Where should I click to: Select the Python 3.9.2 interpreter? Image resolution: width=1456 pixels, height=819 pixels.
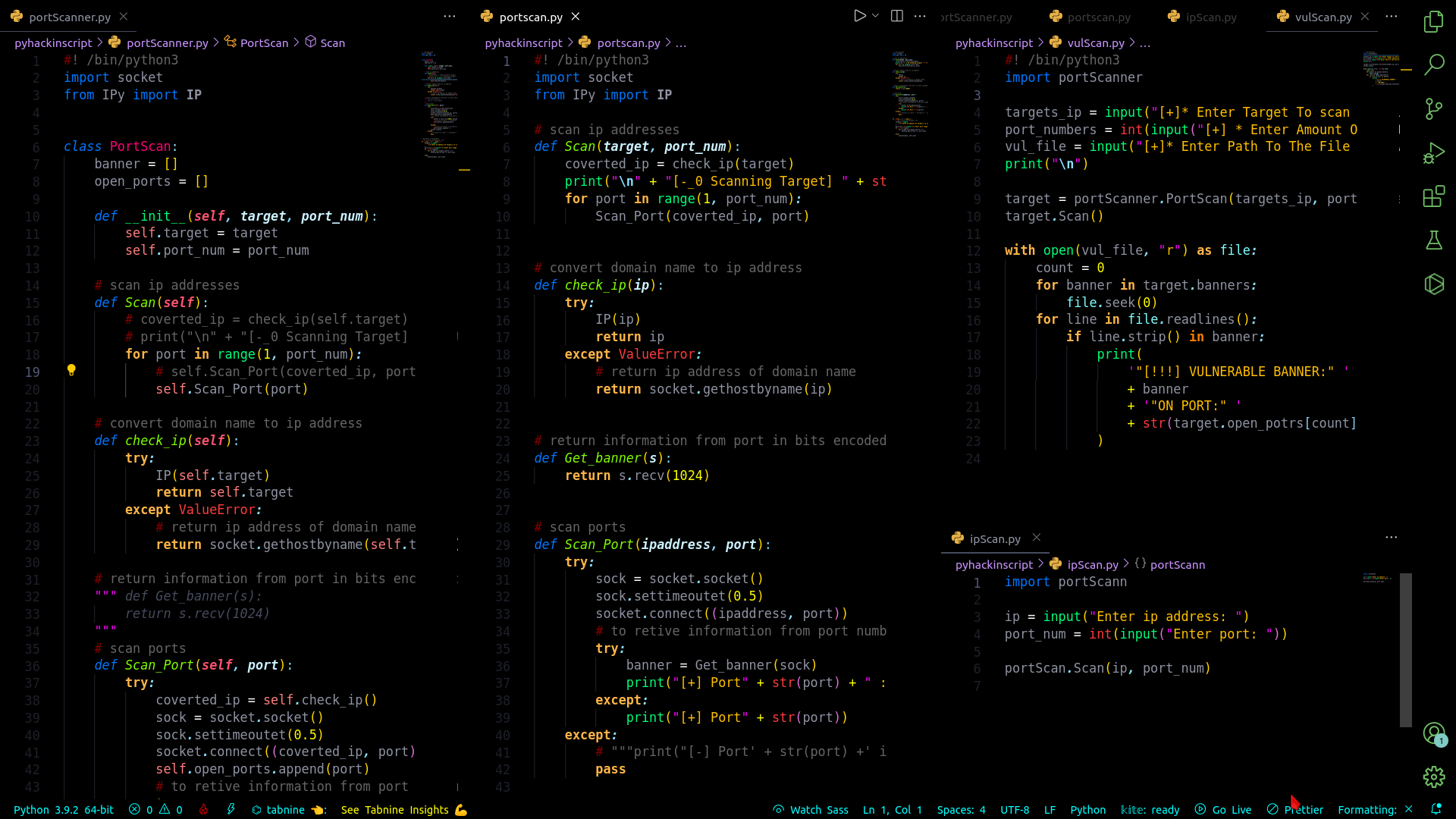[x=63, y=809]
